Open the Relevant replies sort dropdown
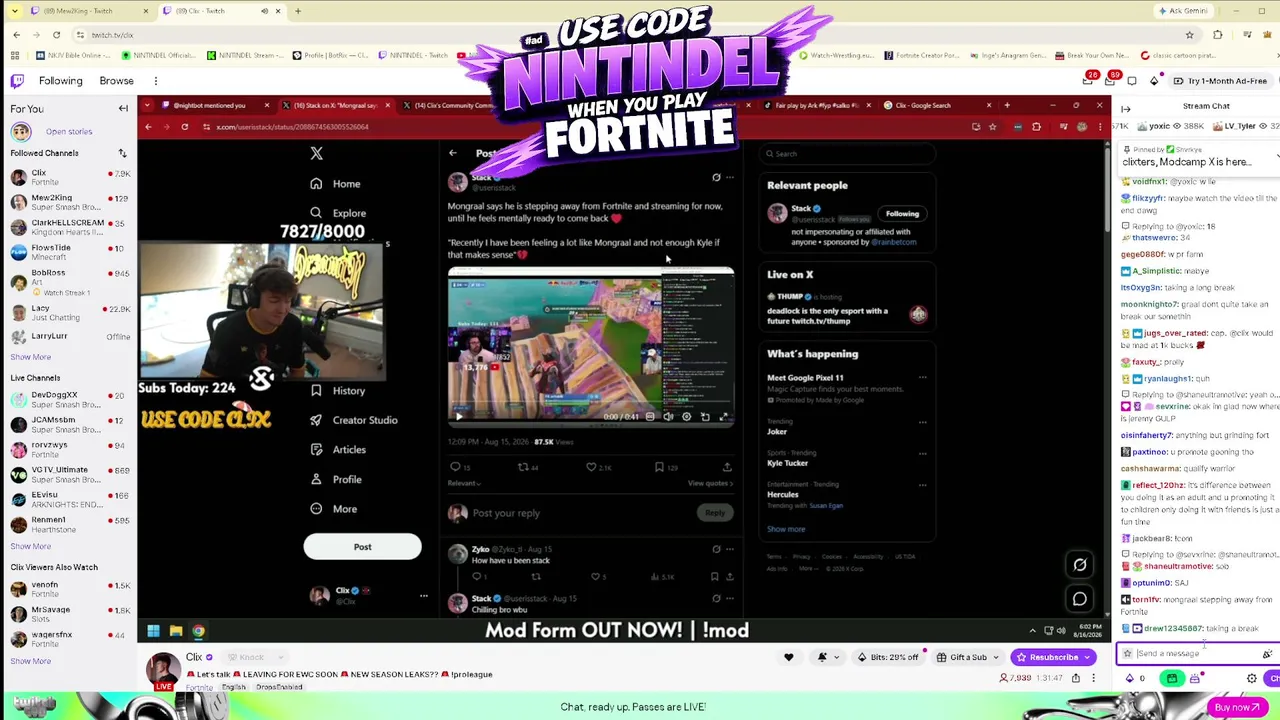The width and height of the screenshot is (1280, 720). pos(464,484)
